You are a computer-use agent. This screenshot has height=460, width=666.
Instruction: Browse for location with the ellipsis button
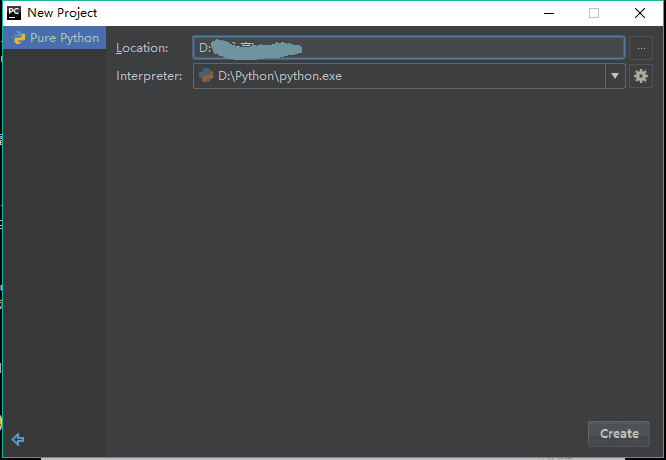click(641, 48)
